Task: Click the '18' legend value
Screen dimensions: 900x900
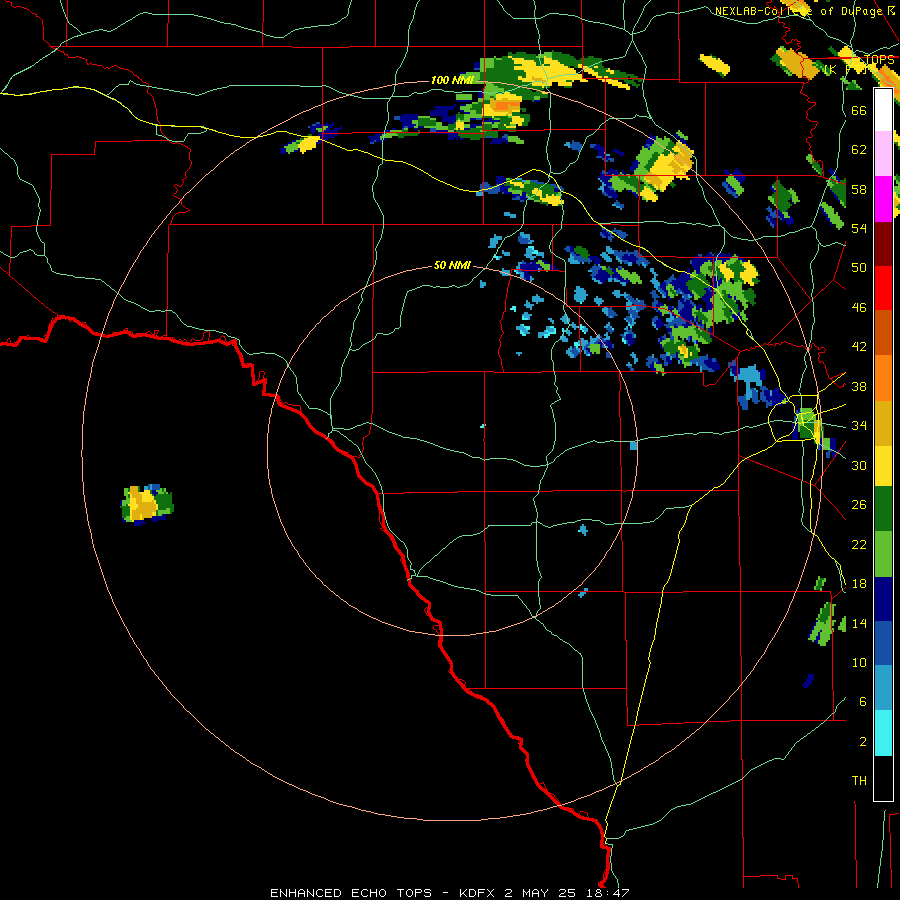Action: click(859, 584)
